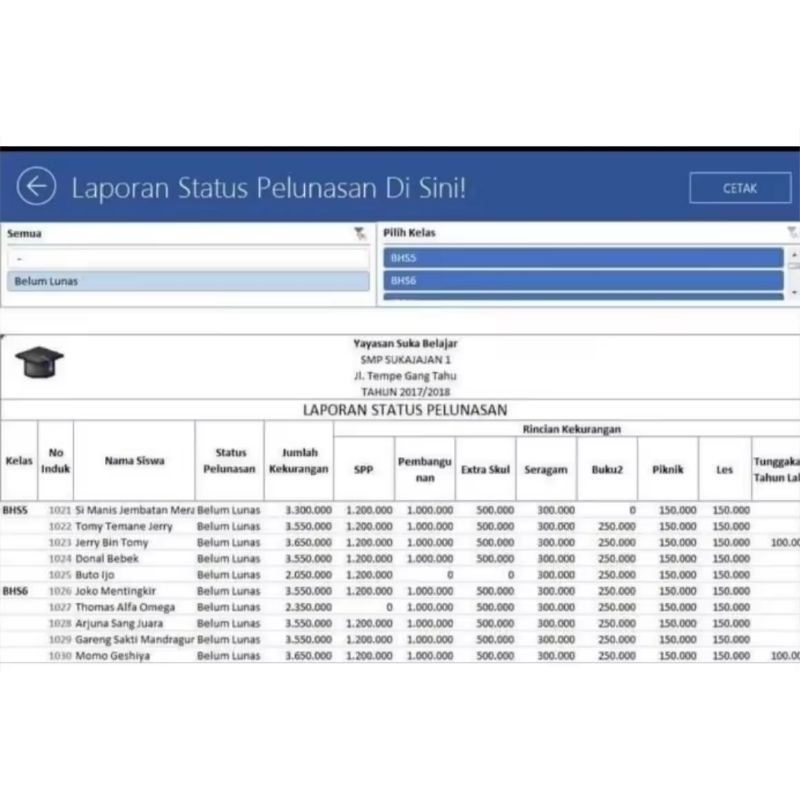Select student name Tomy Temane Jerry
Screen dimensions: 800x800
124,526
